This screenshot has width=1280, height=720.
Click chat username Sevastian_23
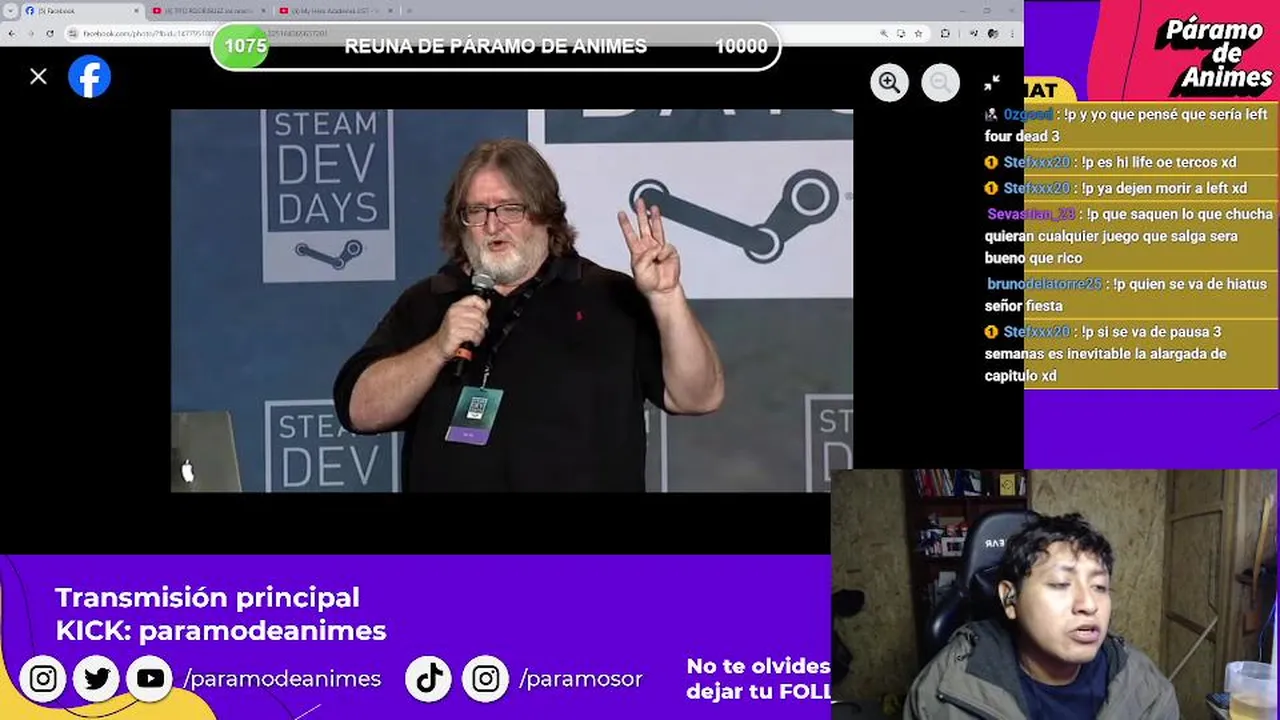pos(1031,214)
